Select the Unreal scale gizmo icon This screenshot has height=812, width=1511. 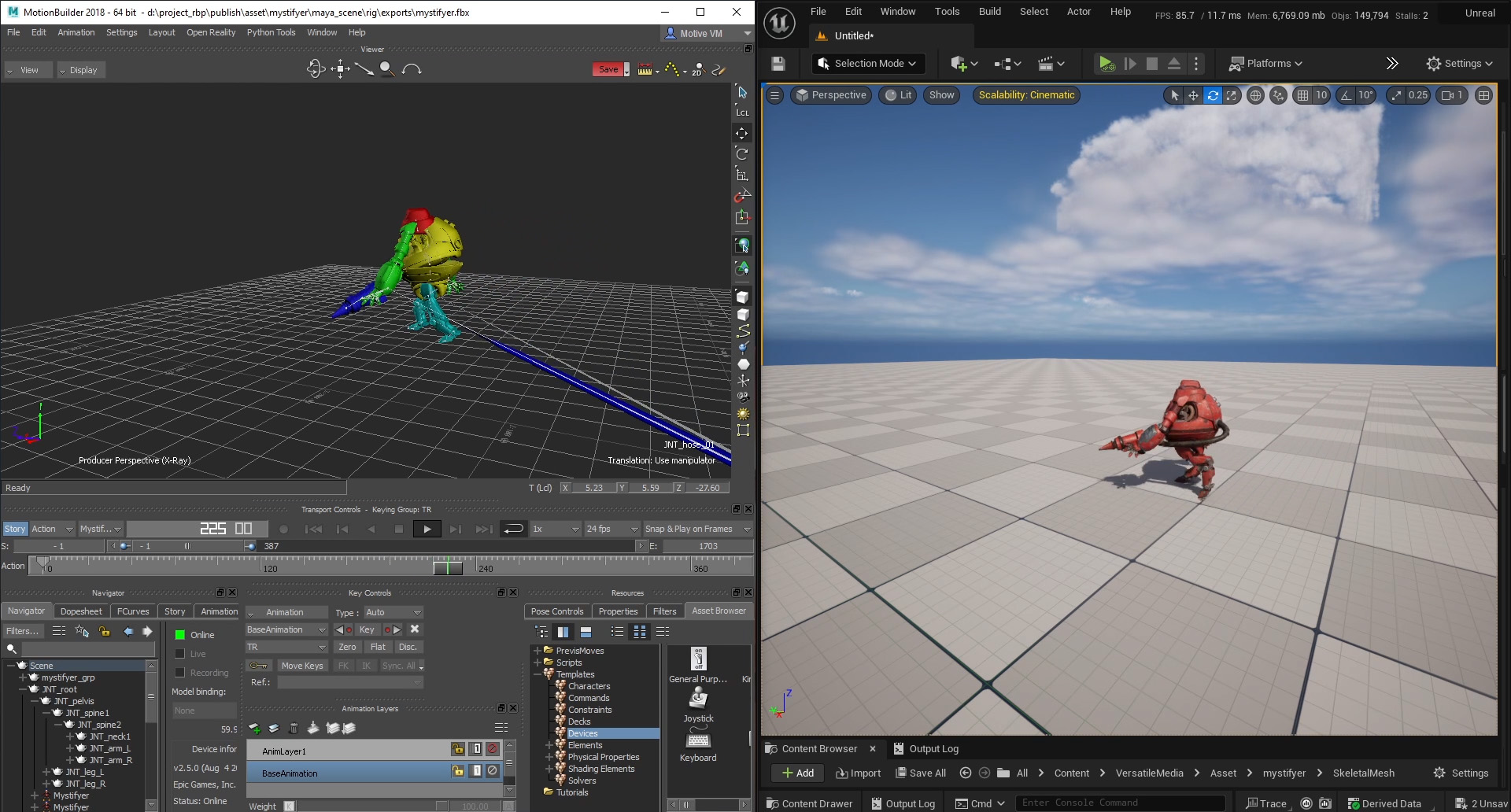coord(1232,95)
